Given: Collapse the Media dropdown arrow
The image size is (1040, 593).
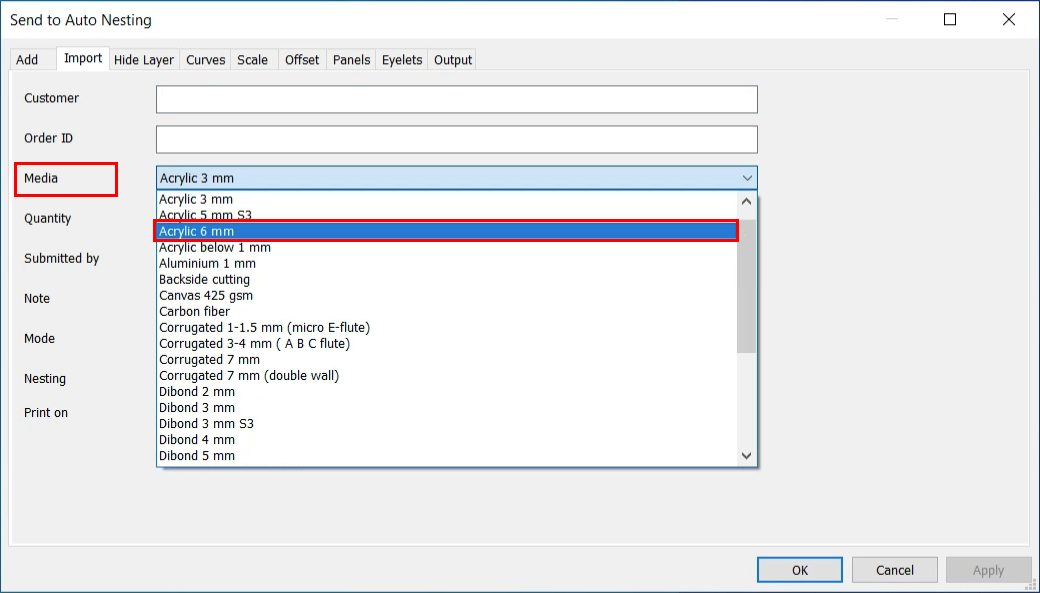Looking at the screenshot, I should [747, 178].
